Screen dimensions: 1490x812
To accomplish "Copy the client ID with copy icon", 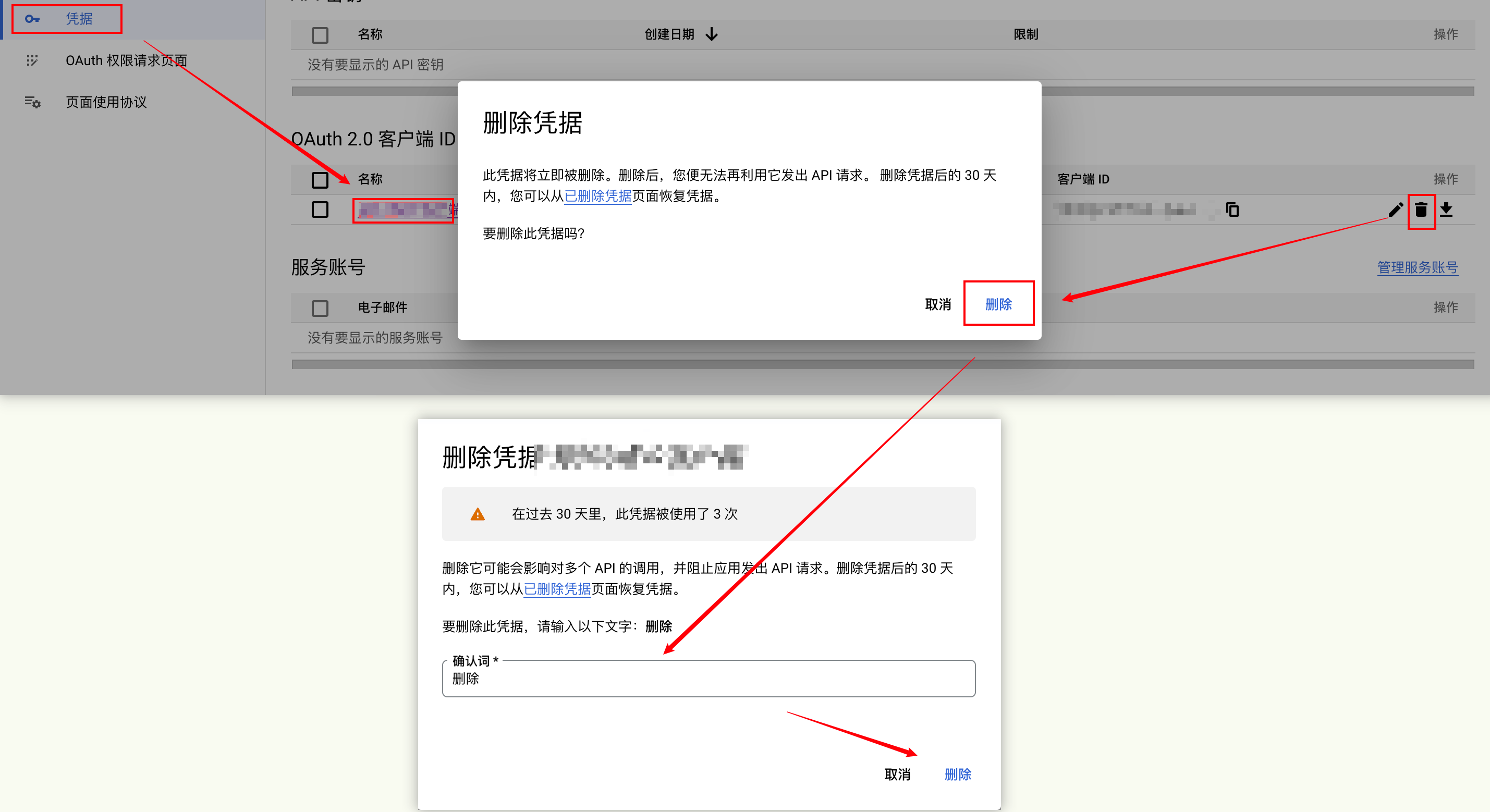I will coord(1232,210).
